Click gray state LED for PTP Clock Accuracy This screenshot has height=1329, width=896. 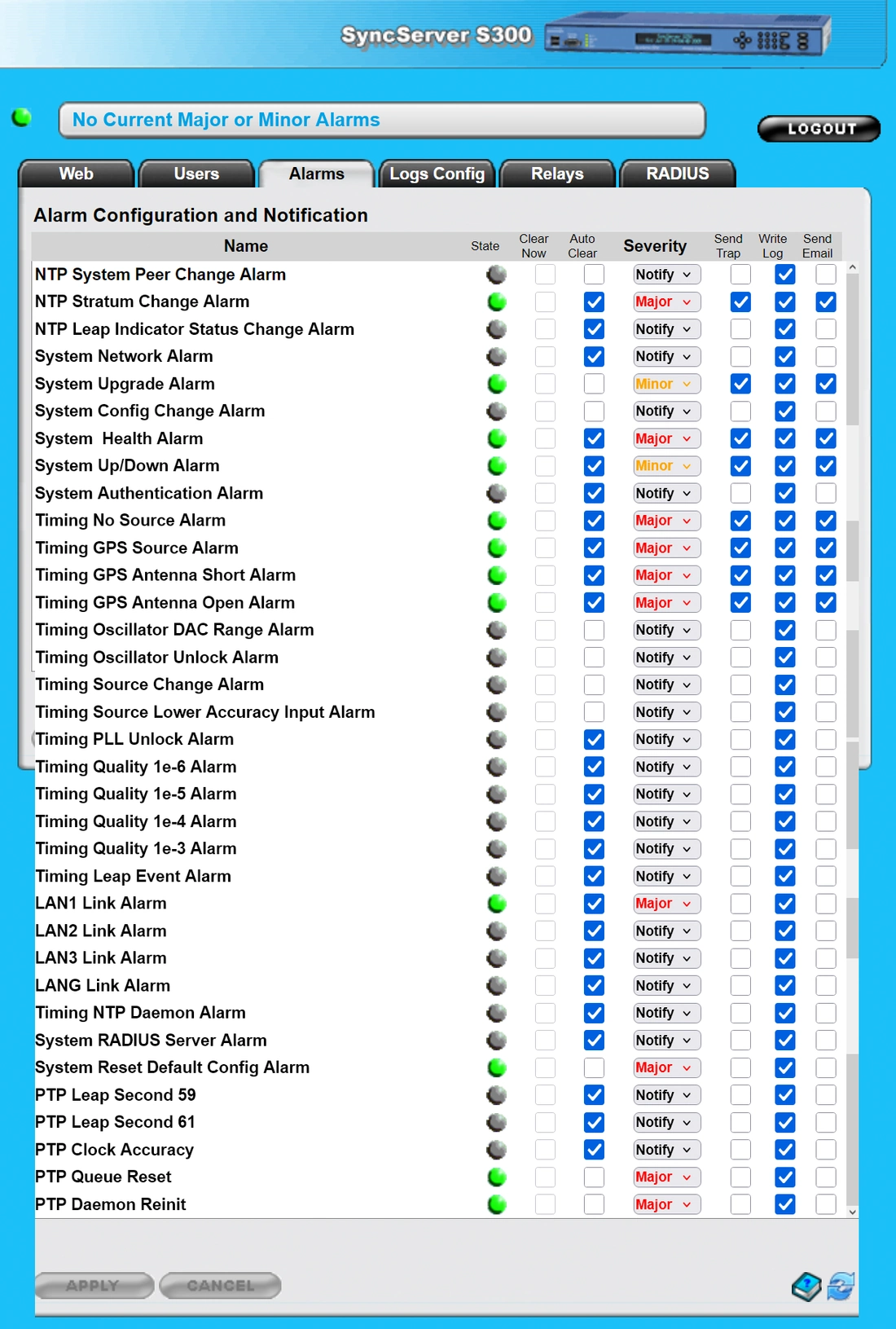click(x=497, y=1150)
